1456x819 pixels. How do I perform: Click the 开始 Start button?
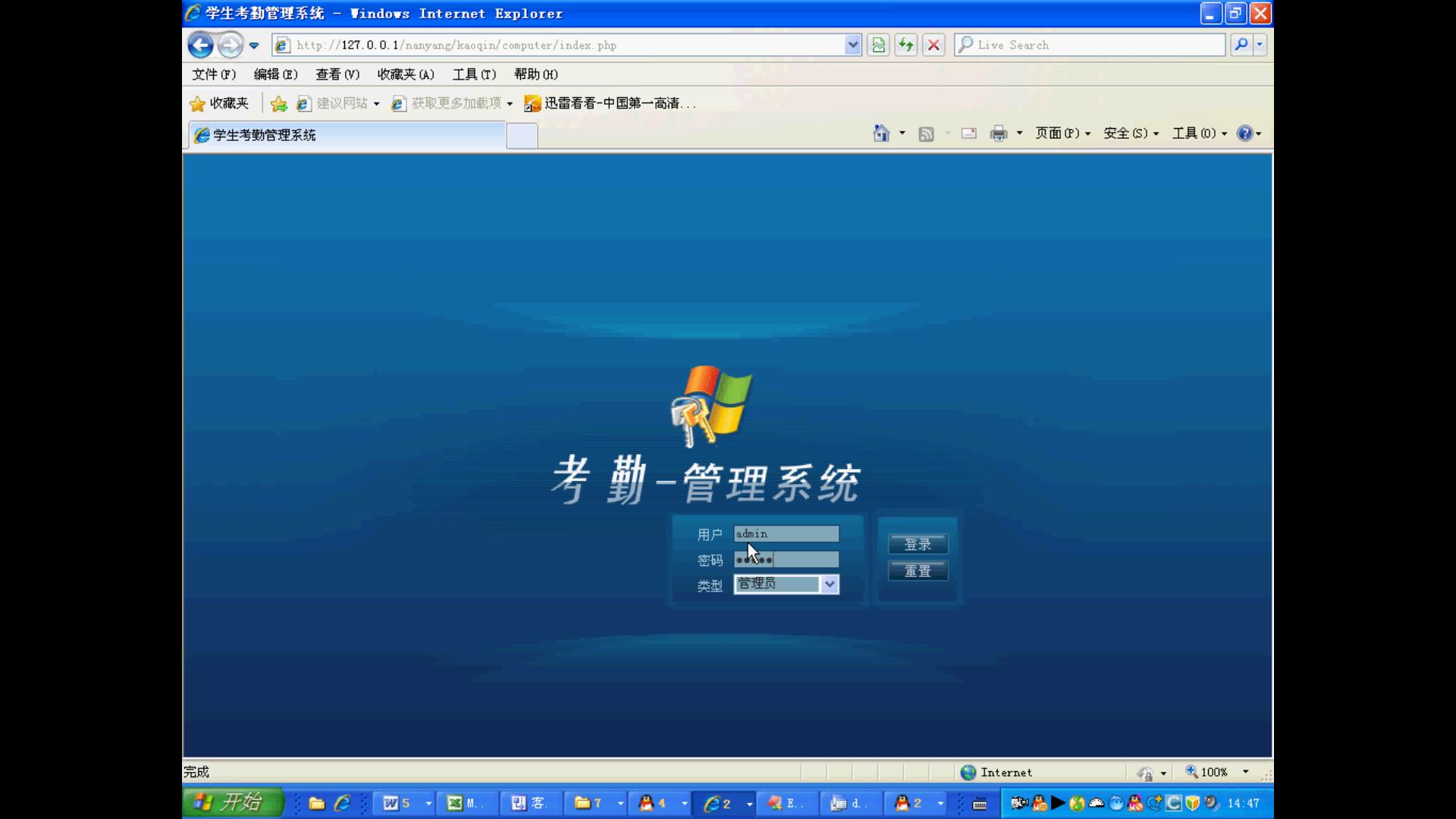[234, 802]
